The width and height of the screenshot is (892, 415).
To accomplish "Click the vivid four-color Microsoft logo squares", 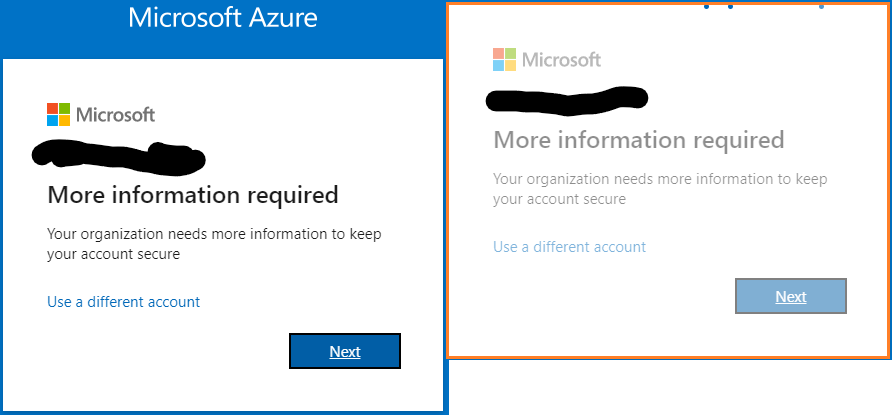I will pyautogui.click(x=59, y=114).
